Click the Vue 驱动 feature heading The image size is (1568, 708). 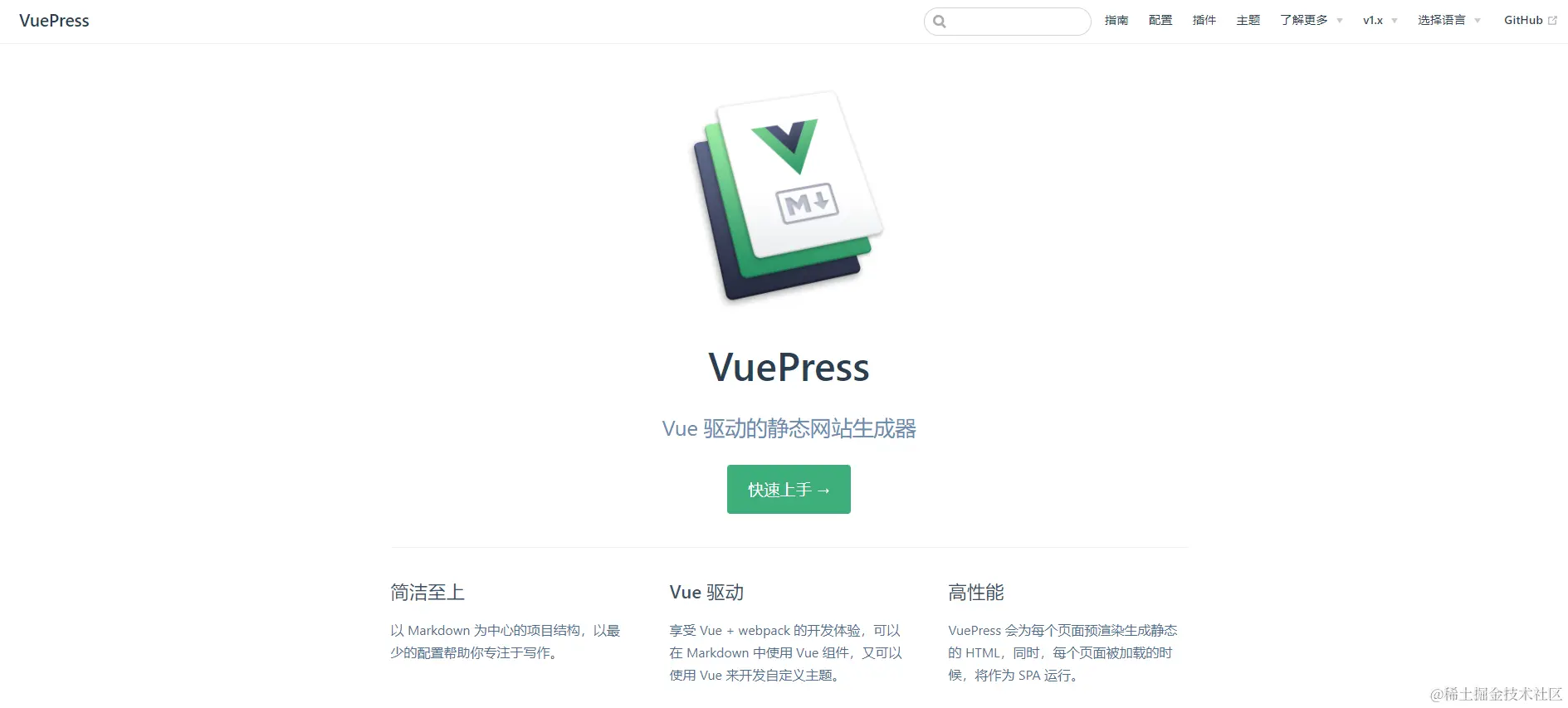coord(706,593)
